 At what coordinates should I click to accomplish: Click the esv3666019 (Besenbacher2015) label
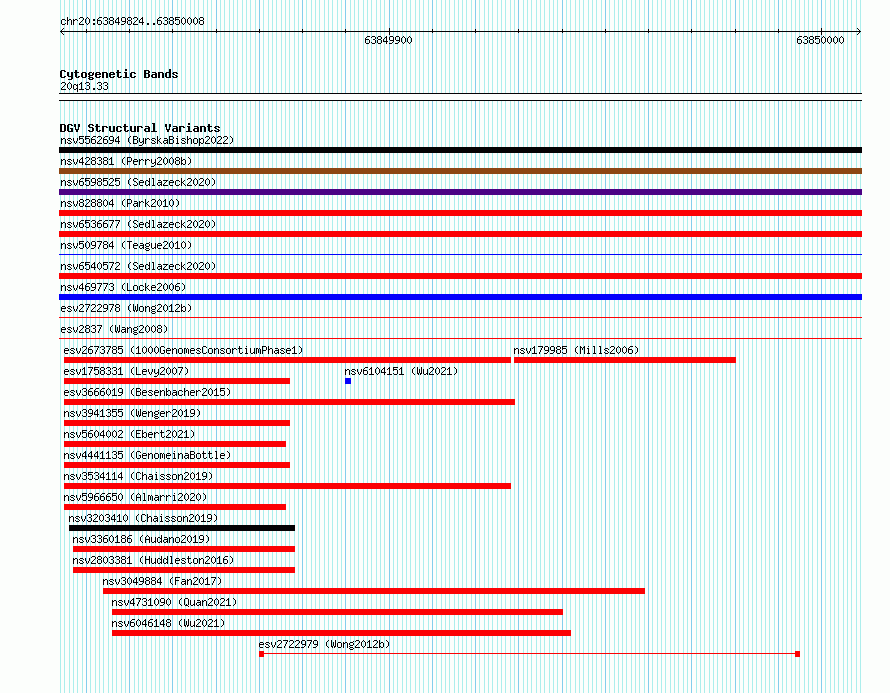point(147,392)
